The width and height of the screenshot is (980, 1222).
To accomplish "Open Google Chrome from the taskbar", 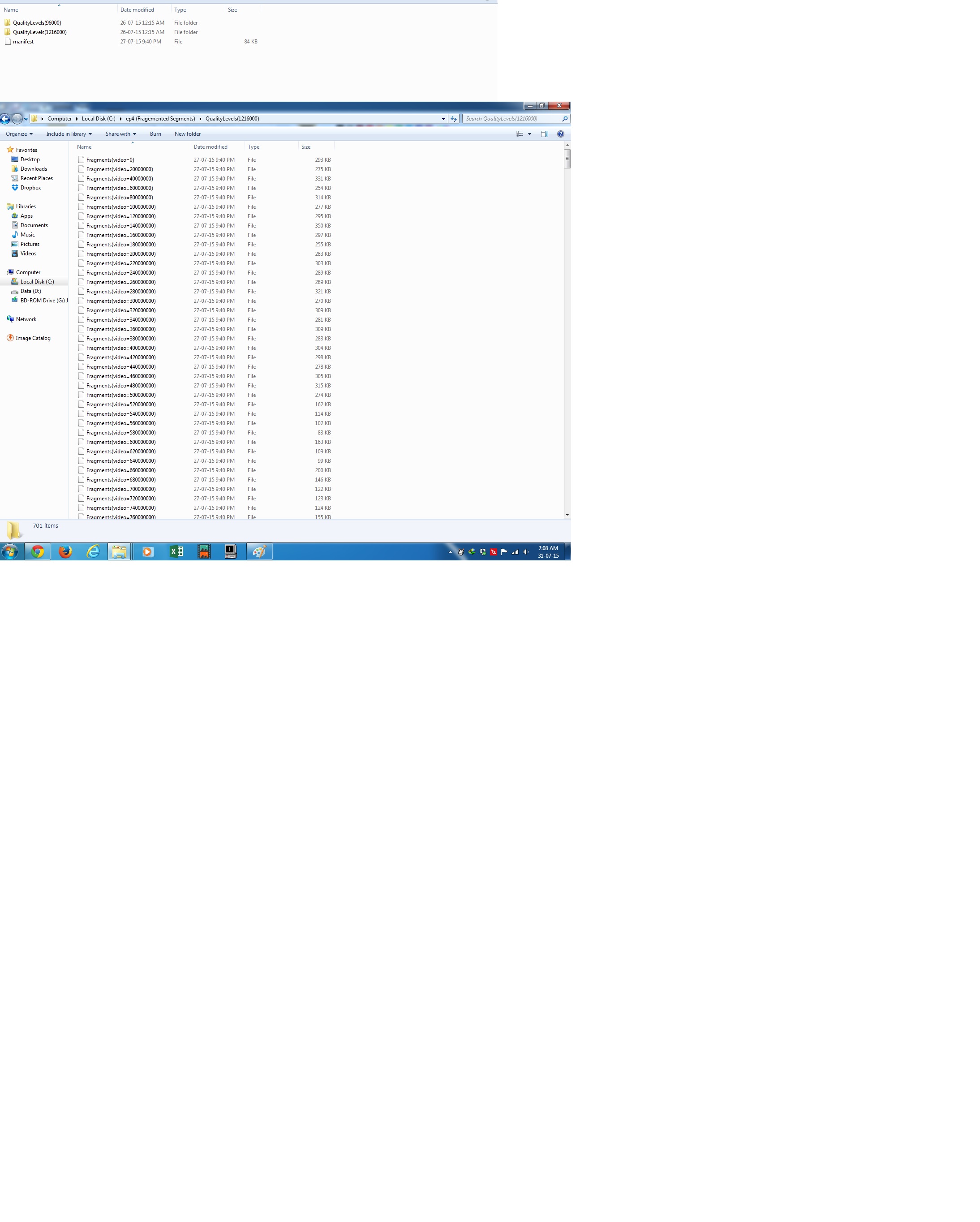I will coord(38,552).
